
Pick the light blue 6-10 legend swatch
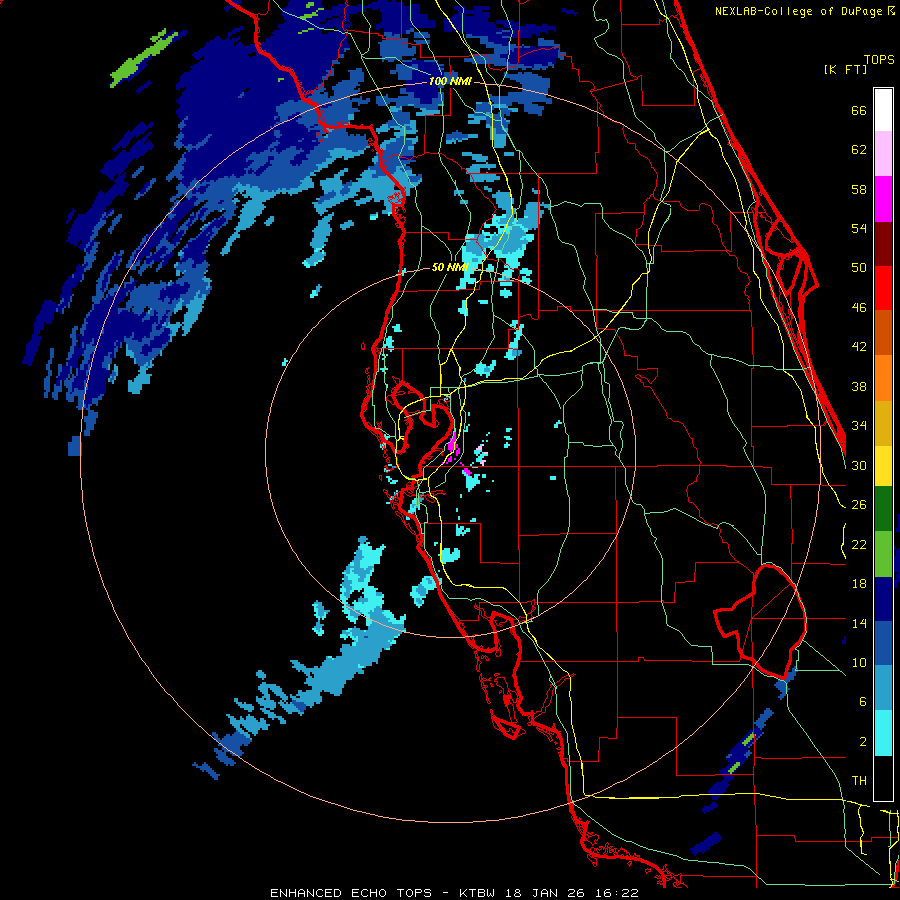[883, 688]
